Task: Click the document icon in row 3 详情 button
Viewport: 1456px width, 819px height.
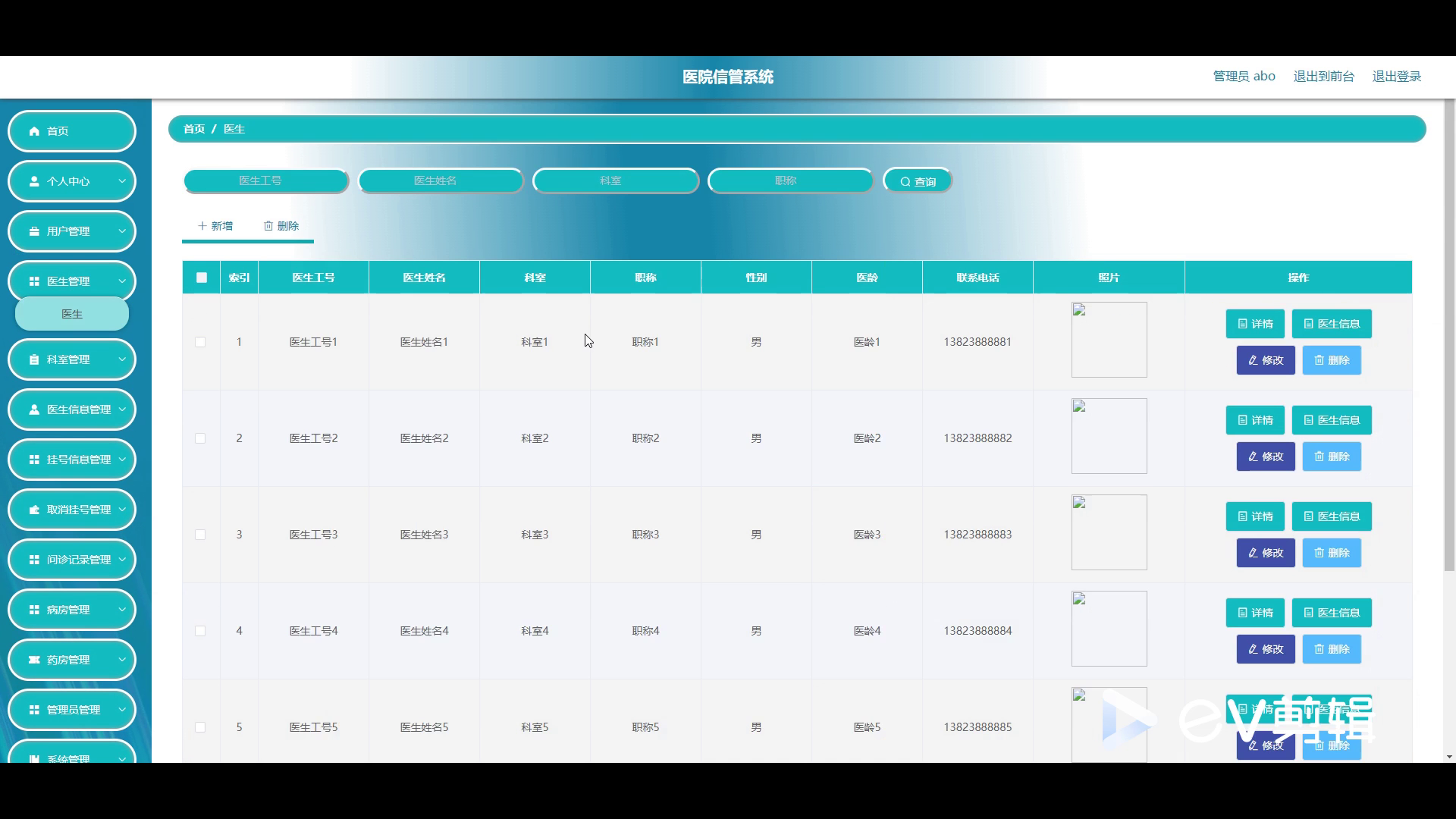Action: coord(1242,516)
